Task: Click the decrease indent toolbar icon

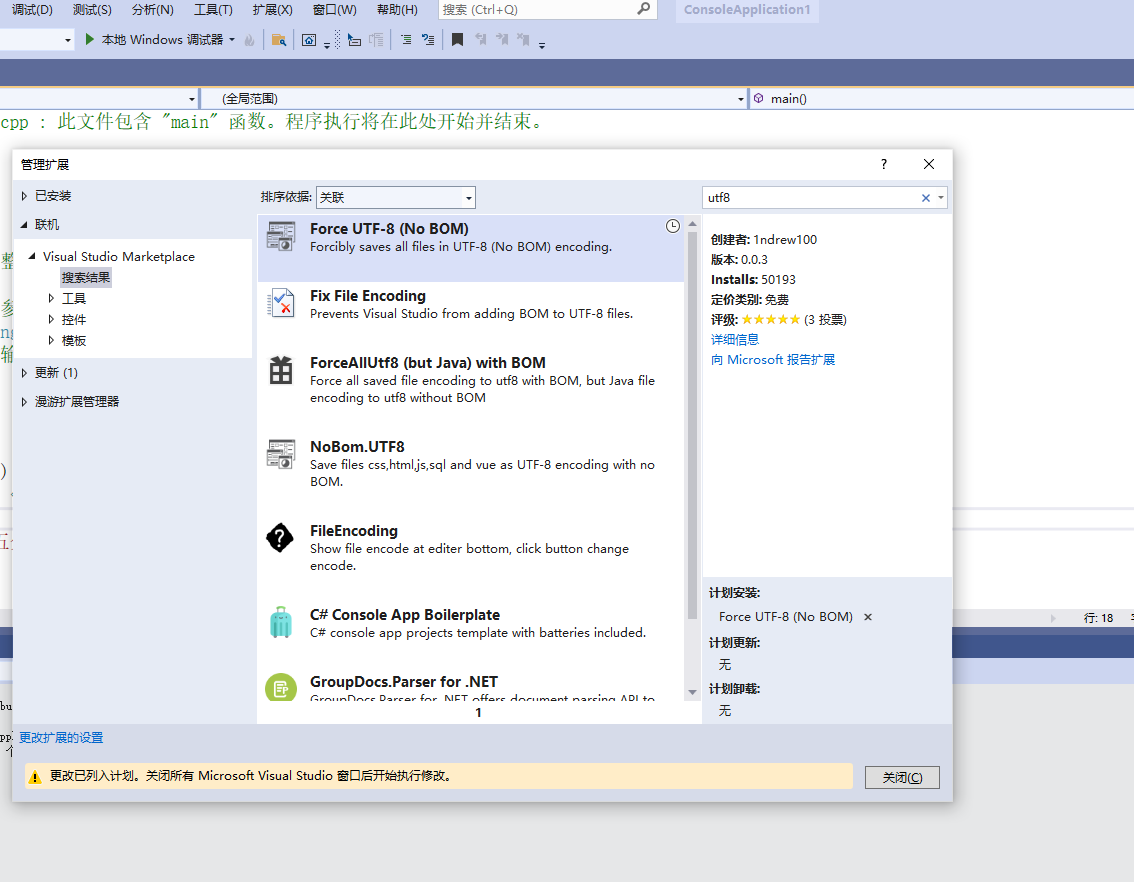Action: [x=376, y=40]
